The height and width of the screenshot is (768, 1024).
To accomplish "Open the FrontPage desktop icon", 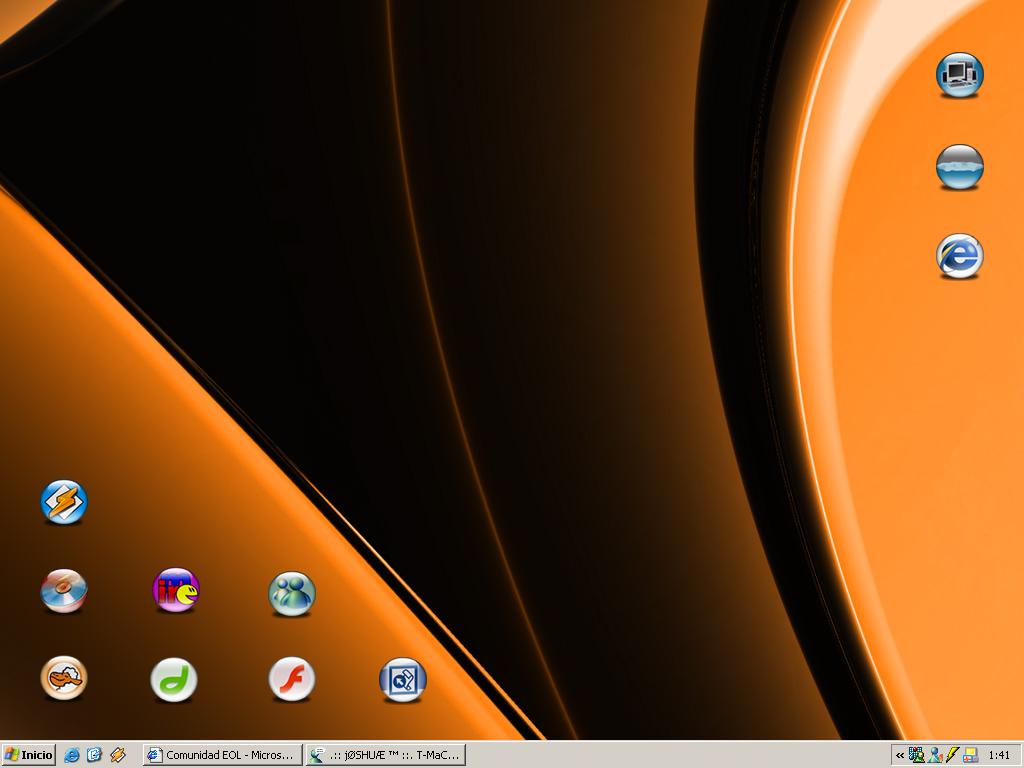I will pos(403,680).
